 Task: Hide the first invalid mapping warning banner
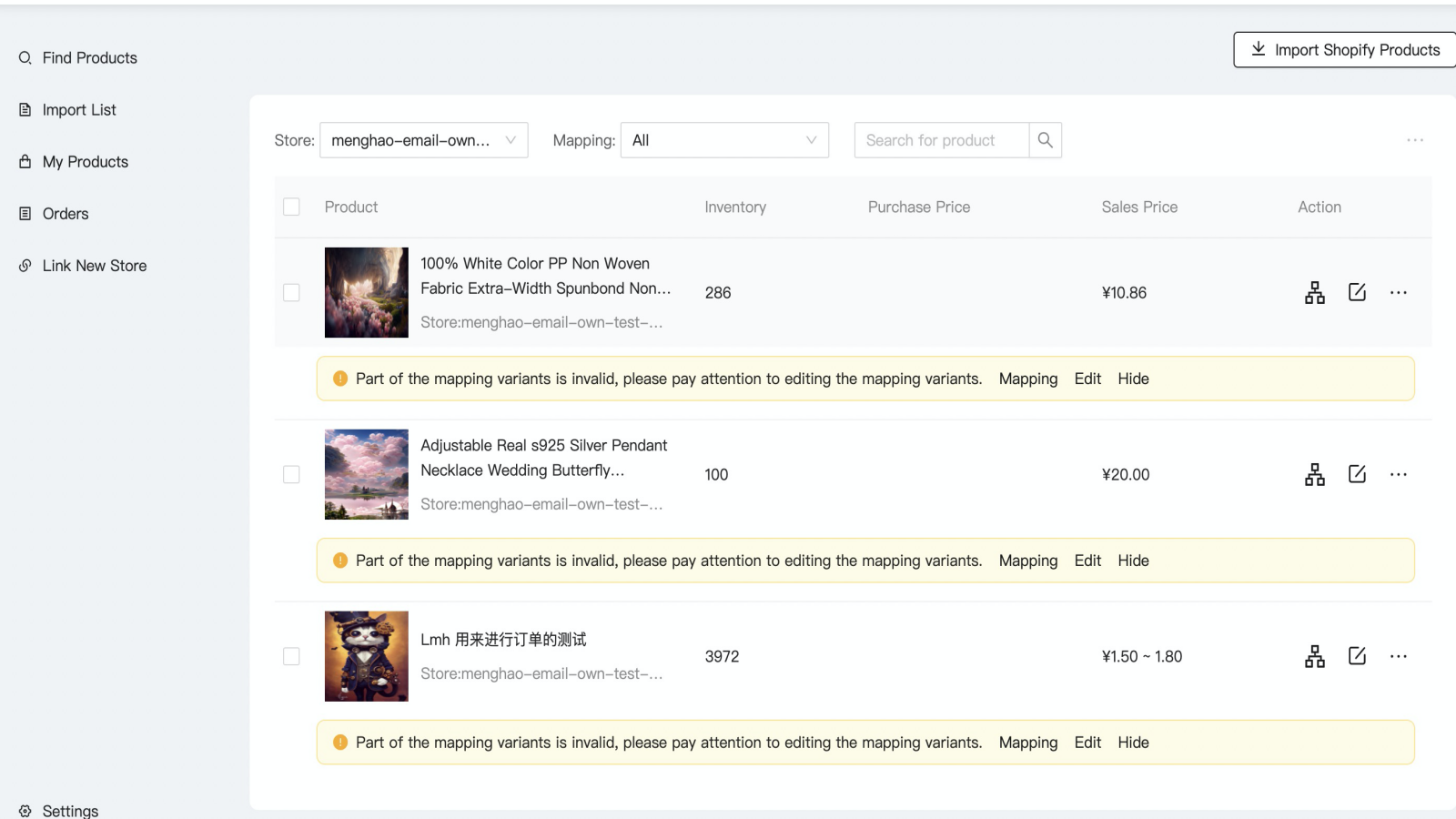pyautogui.click(x=1132, y=379)
